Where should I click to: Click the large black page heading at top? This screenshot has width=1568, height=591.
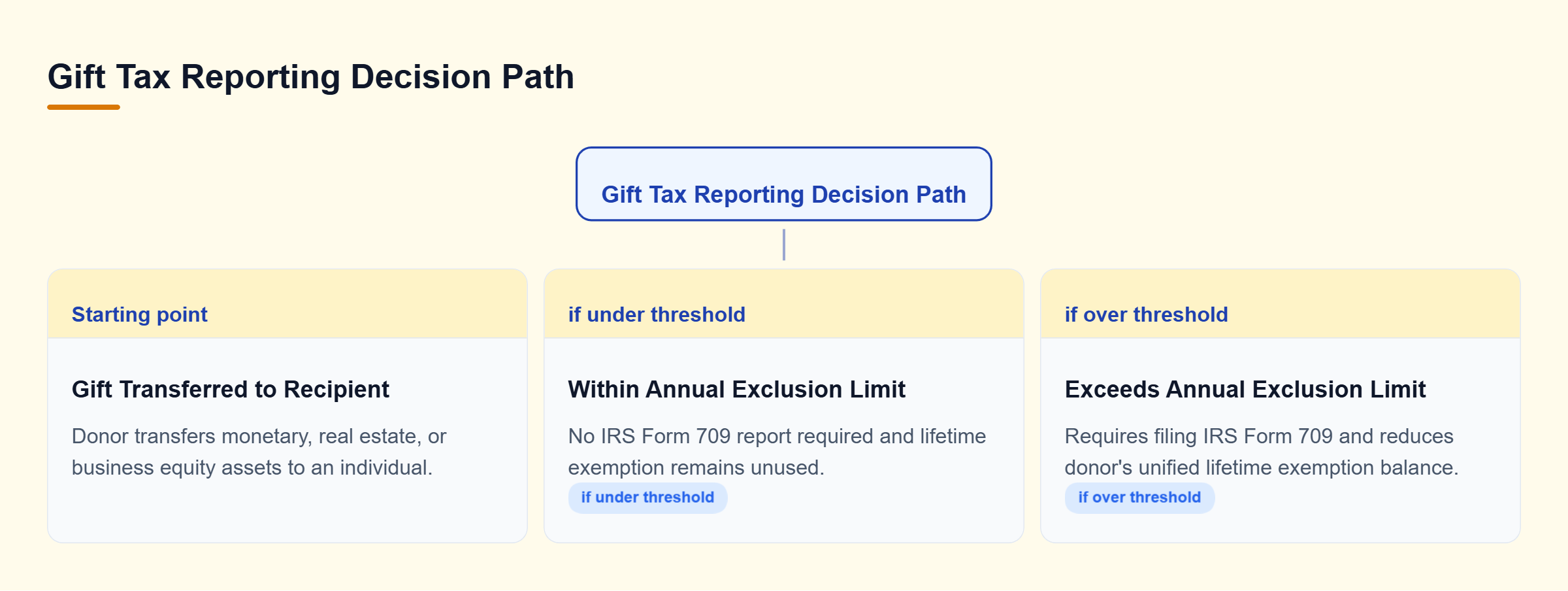[311, 76]
